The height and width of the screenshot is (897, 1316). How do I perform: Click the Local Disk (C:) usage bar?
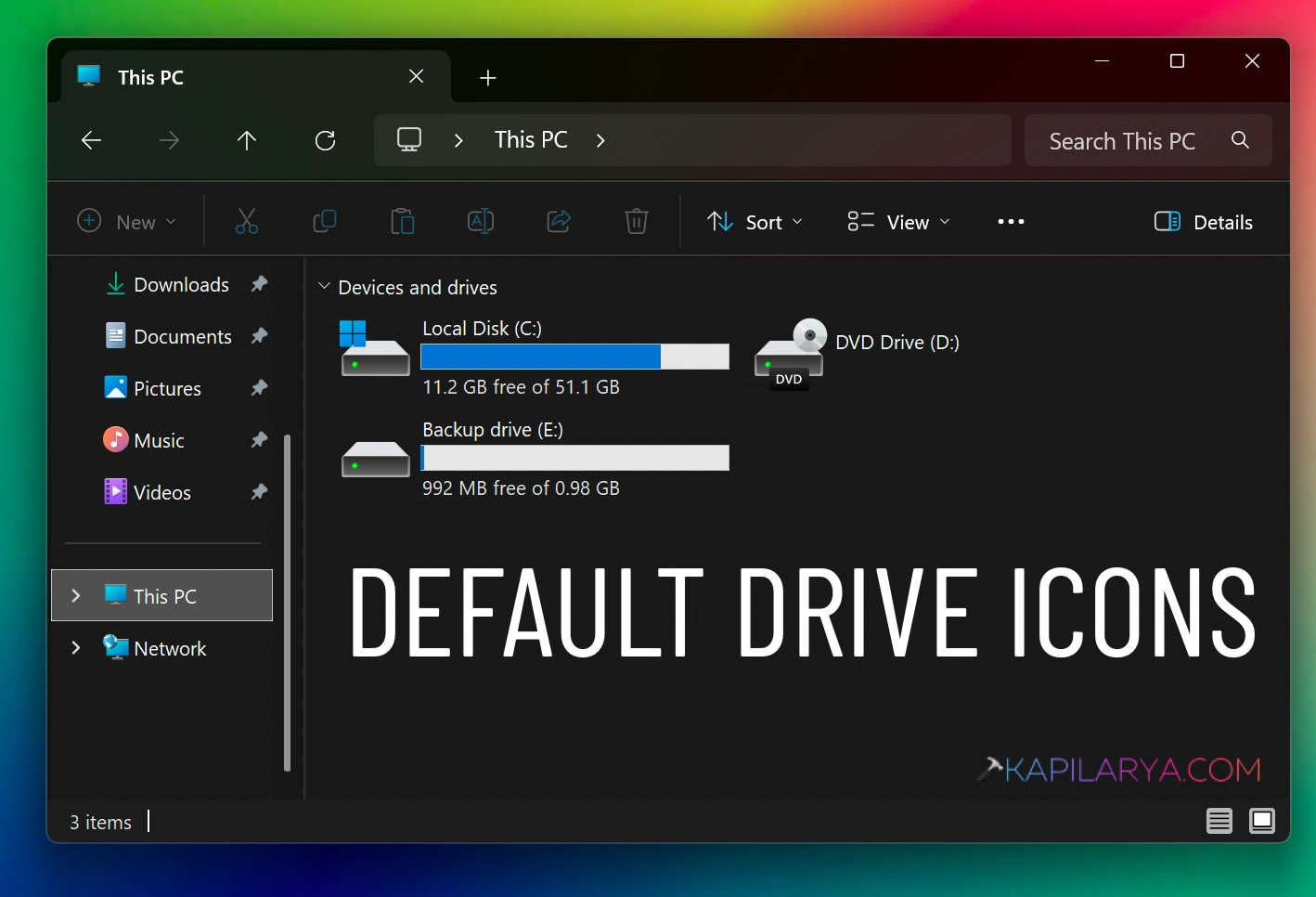[x=574, y=357]
